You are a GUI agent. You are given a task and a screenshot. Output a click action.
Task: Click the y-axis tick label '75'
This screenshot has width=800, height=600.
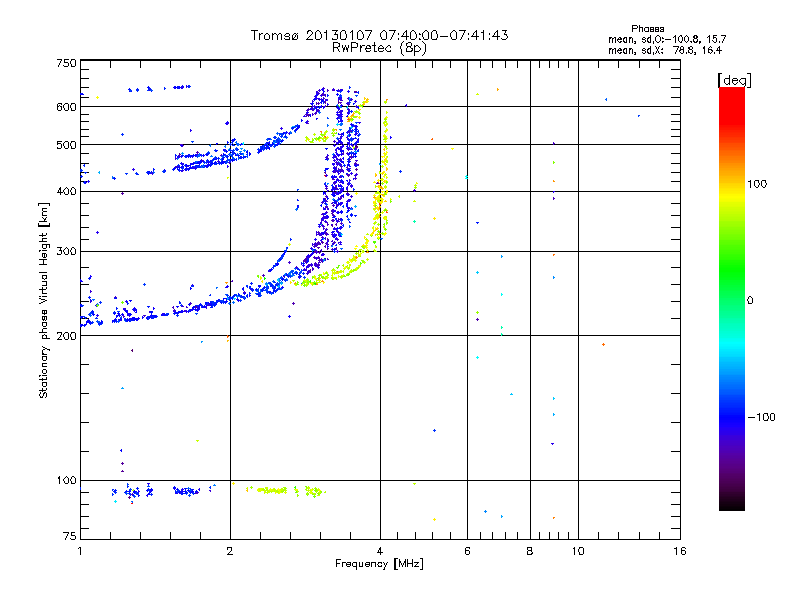pyautogui.click(x=70, y=536)
